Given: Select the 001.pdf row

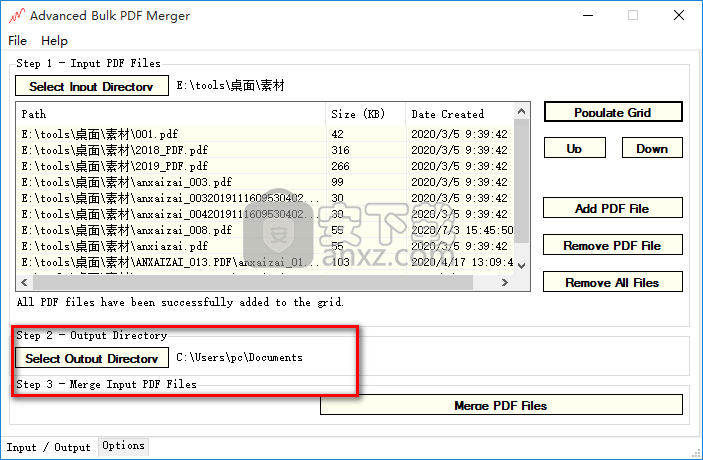Looking at the screenshot, I should (x=265, y=134).
